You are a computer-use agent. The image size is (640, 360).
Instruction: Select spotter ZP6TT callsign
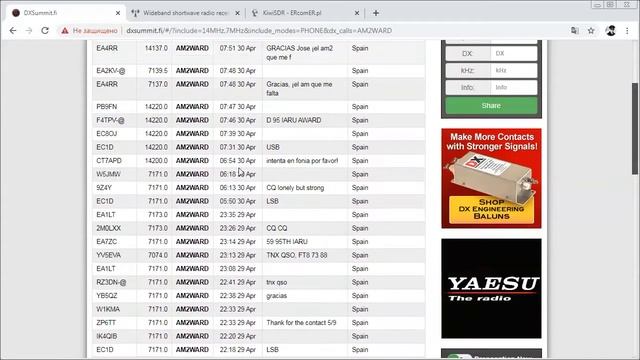pos(106,322)
